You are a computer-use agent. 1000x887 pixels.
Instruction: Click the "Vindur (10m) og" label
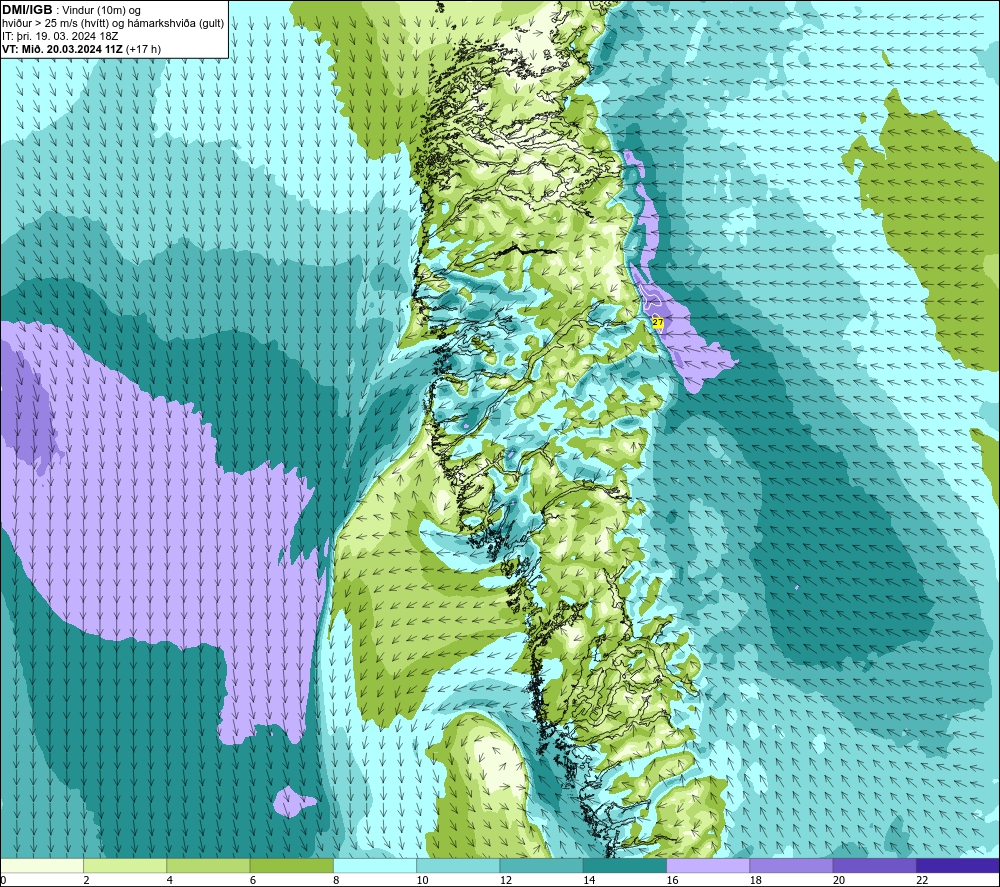(101, 11)
